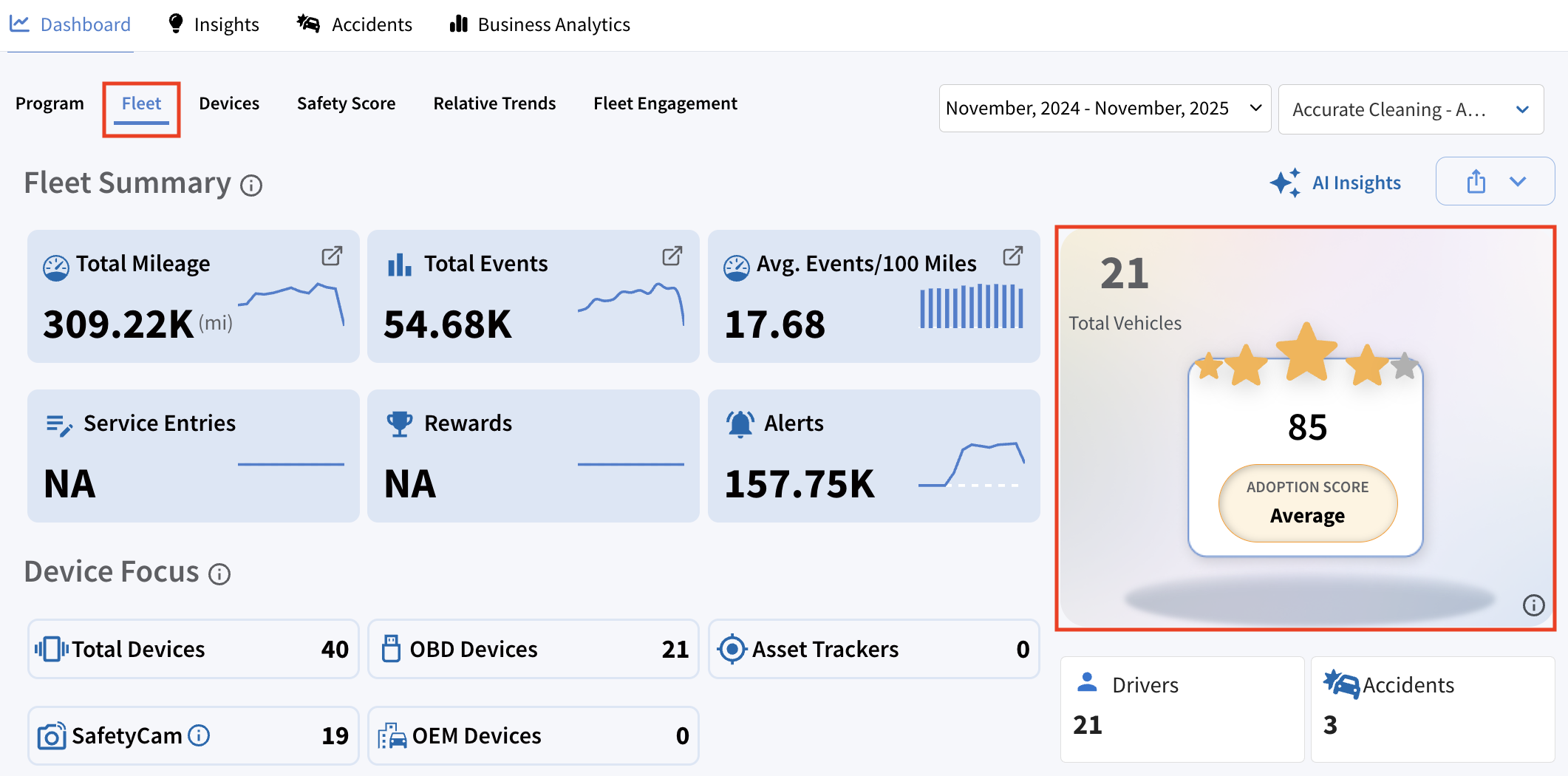Expand export options chevron
1568x776 pixels.
pos(1518,182)
